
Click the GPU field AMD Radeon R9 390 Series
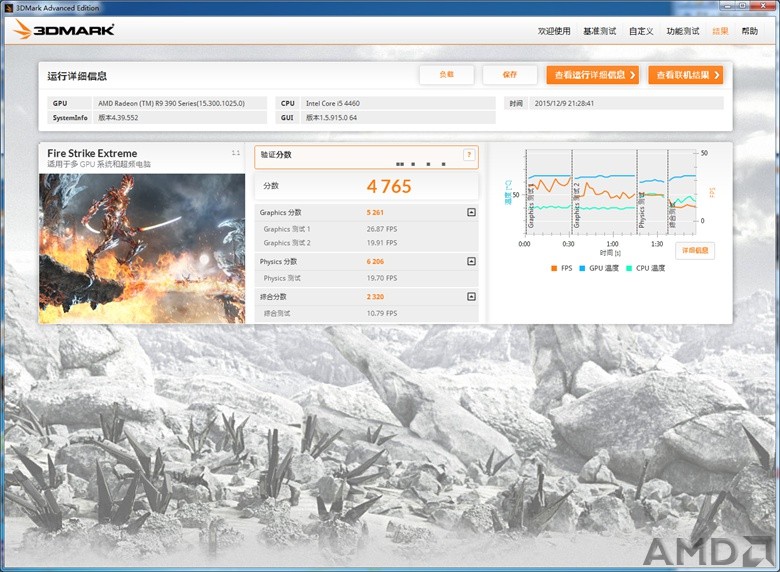[180, 103]
